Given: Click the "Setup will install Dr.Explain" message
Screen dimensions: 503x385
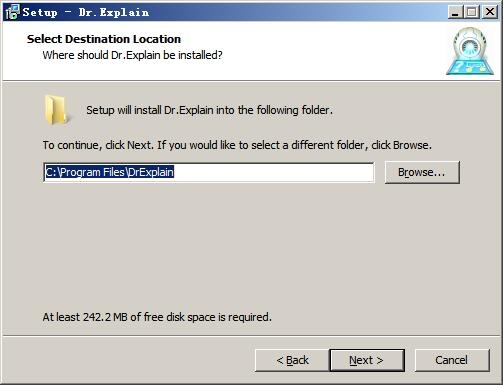Looking at the screenshot, I should click(209, 110).
